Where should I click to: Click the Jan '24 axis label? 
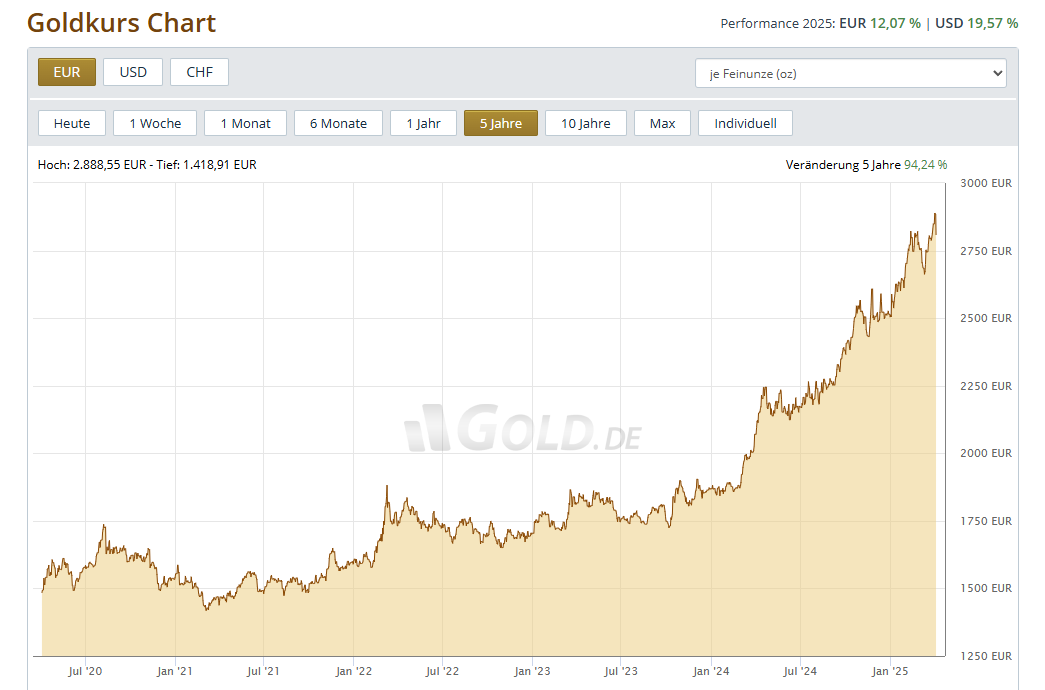pyautogui.click(x=711, y=671)
